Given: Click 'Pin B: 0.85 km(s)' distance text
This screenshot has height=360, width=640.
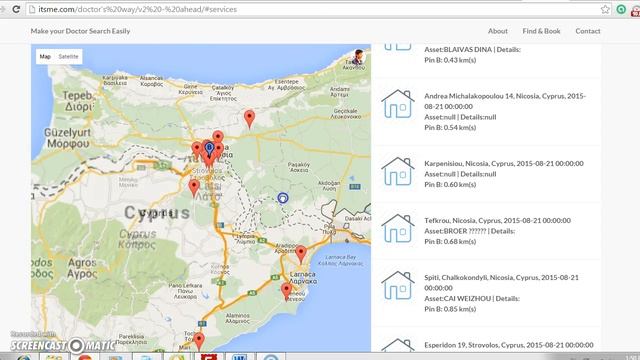Looking at the screenshot, I should tap(450, 309).
